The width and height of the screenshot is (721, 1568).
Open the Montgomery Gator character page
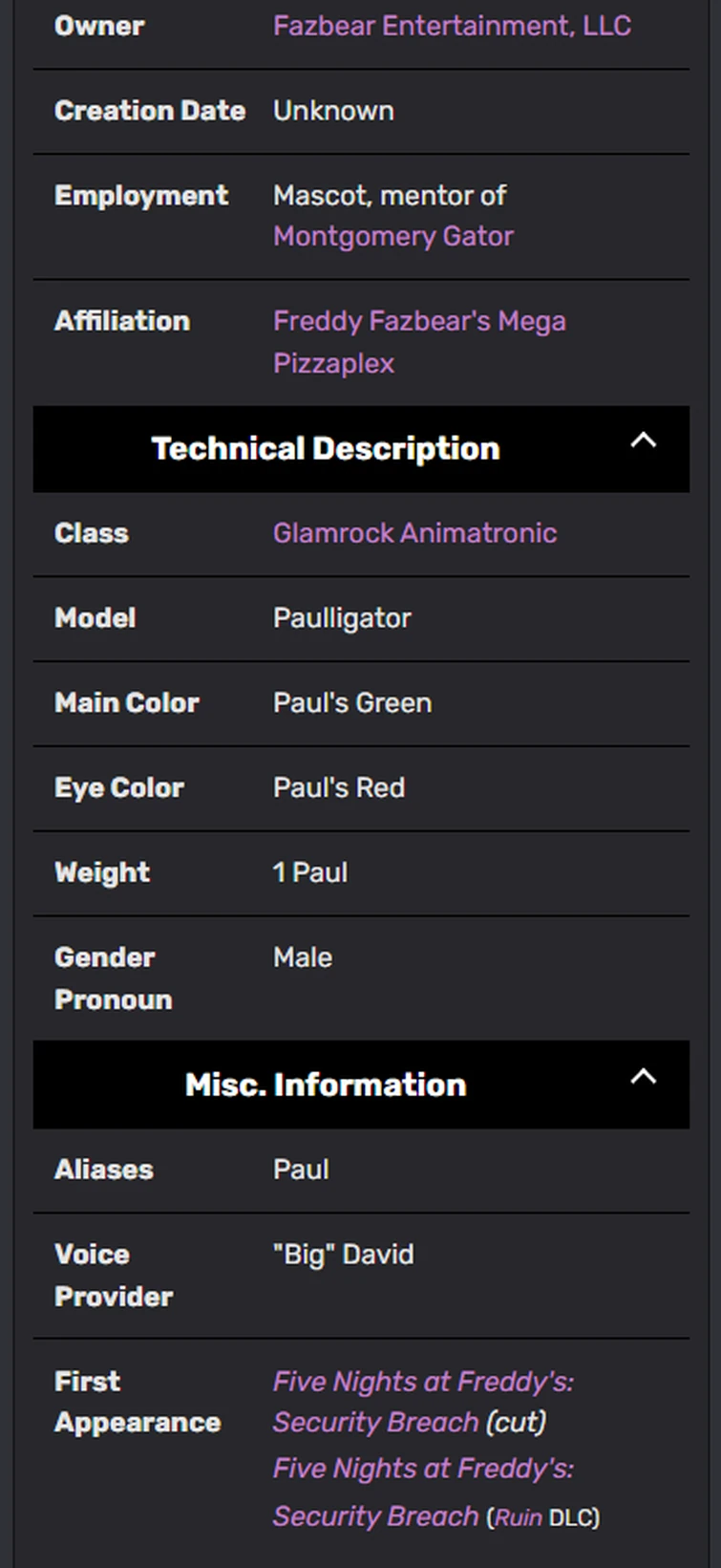pos(392,236)
